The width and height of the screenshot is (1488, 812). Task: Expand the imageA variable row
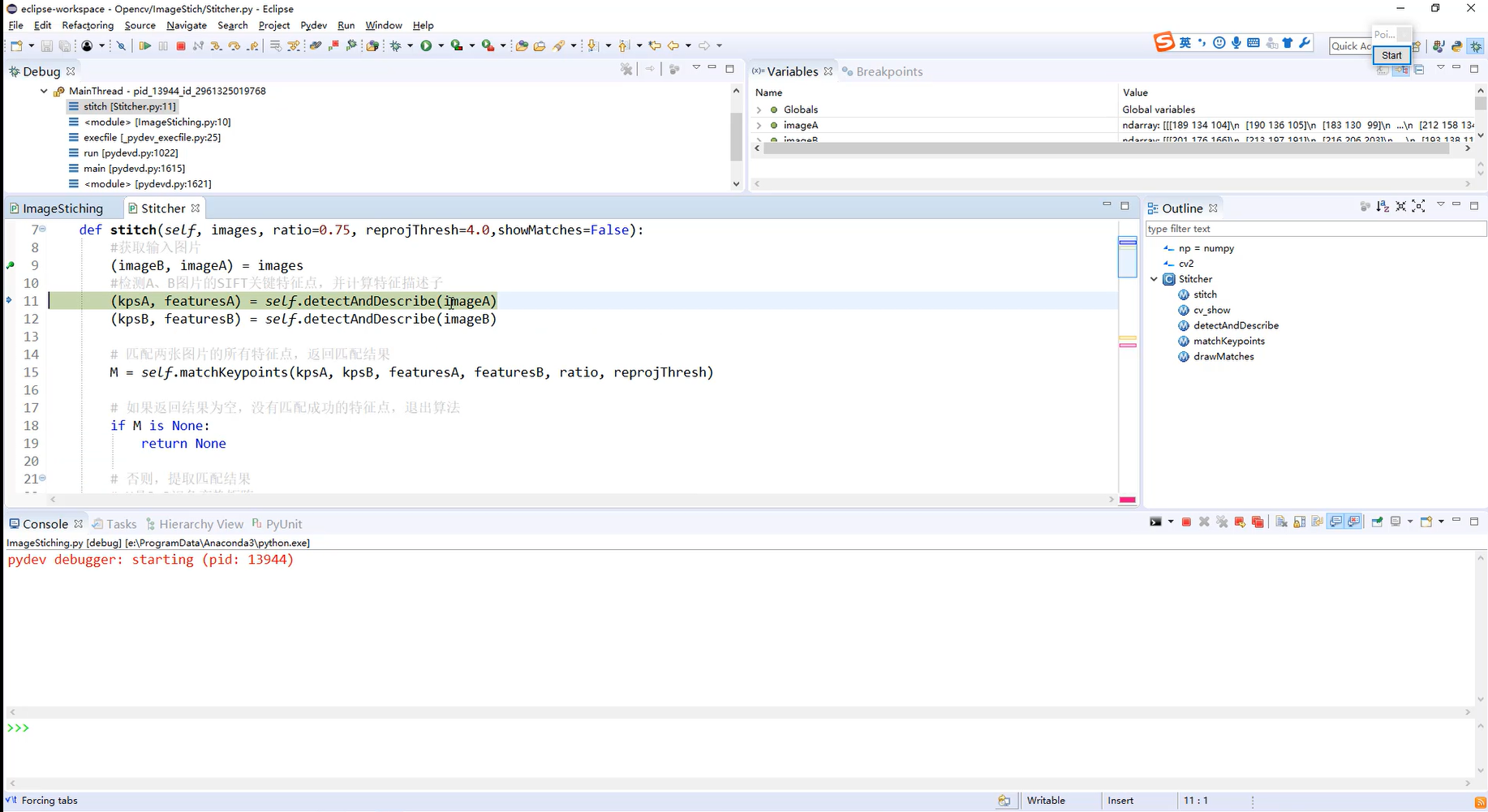pyautogui.click(x=759, y=125)
